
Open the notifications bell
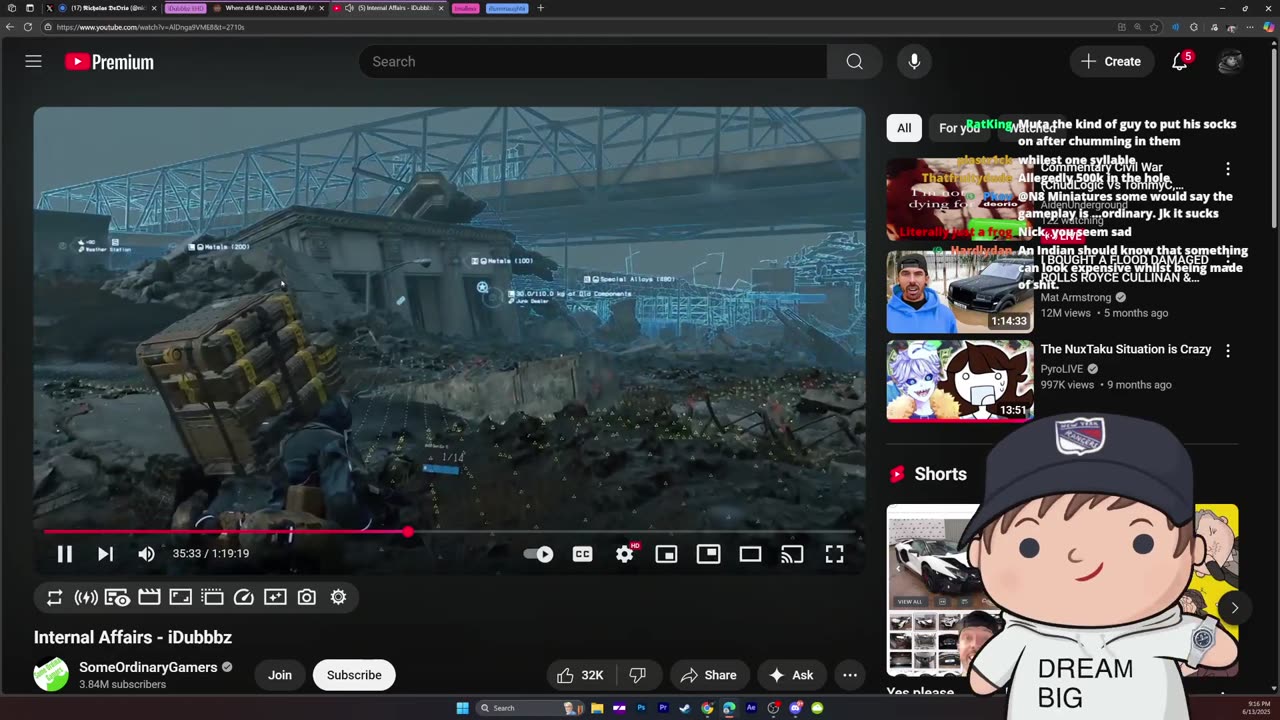pyautogui.click(x=1180, y=61)
